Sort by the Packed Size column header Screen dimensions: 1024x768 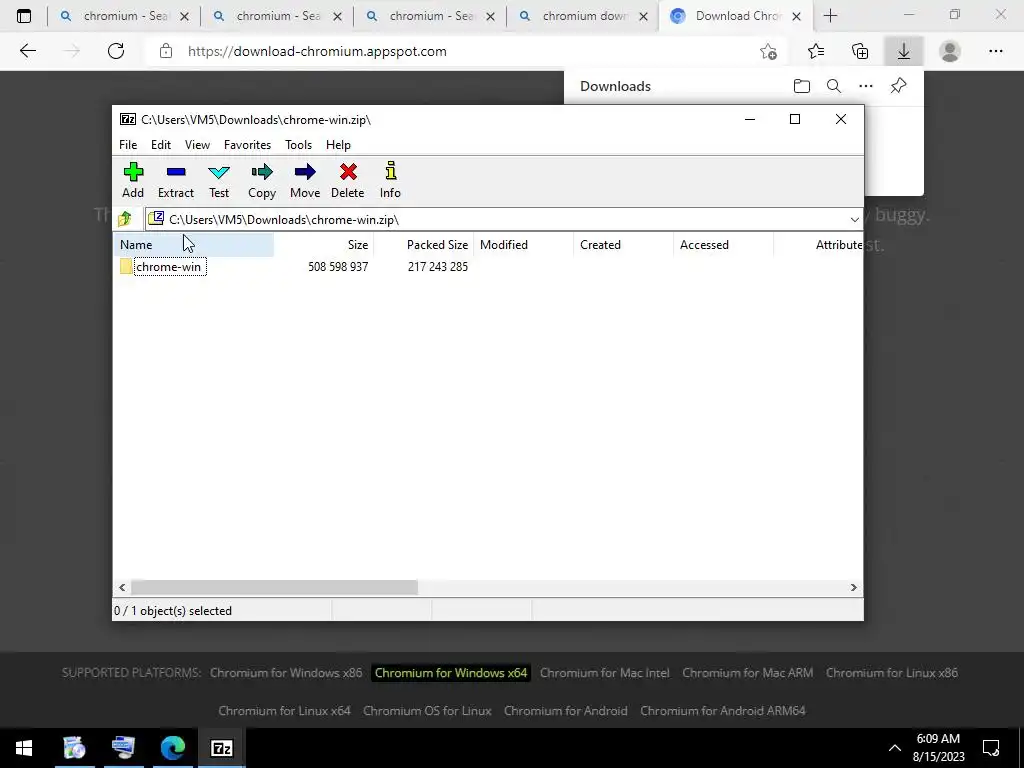click(424, 245)
